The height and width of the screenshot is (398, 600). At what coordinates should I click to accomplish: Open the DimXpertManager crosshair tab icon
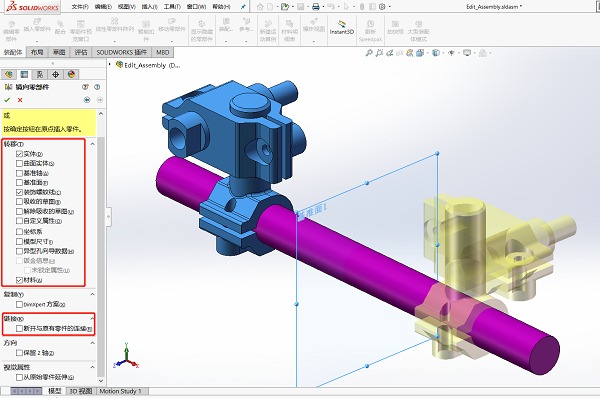55,74
